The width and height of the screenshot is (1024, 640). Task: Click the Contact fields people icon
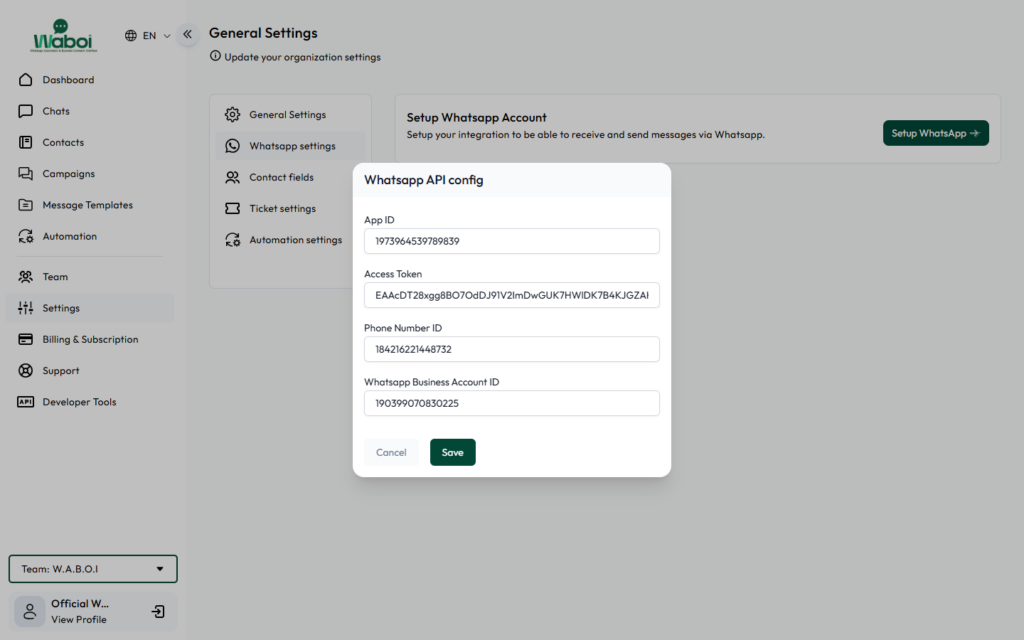pos(232,178)
